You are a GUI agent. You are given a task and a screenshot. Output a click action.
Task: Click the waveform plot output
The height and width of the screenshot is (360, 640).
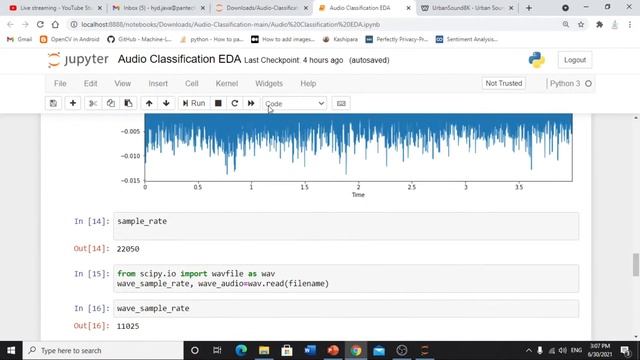(347, 155)
